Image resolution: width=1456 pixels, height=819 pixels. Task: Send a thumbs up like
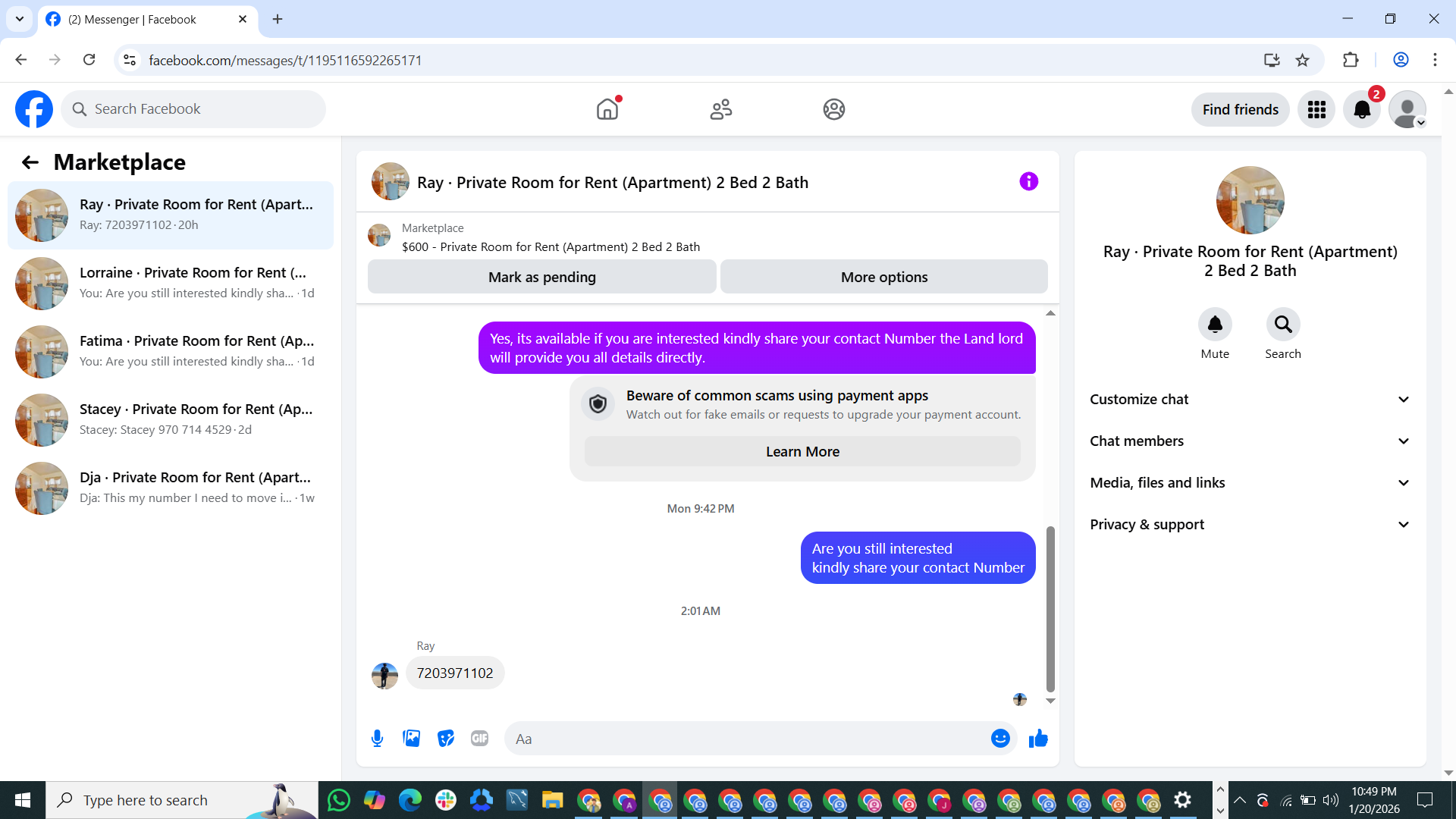point(1038,739)
